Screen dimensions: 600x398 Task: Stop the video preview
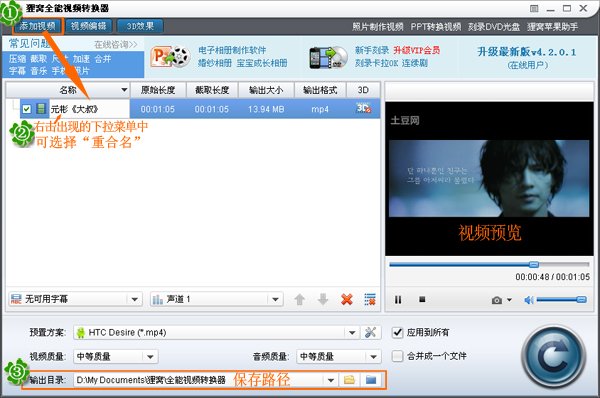[422, 299]
